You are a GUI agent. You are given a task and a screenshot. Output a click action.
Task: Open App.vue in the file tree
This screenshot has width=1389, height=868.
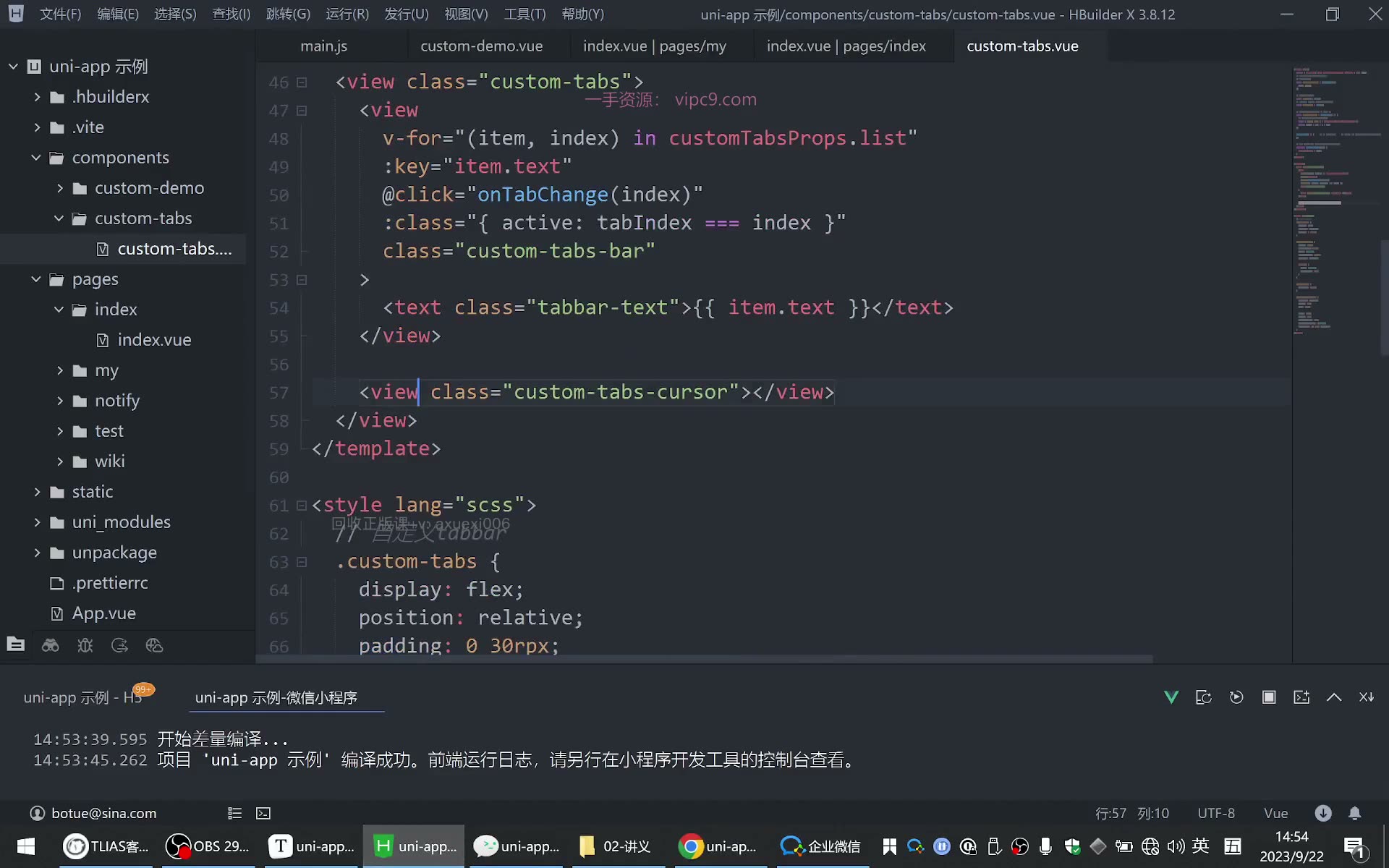click(x=103, y=613)
